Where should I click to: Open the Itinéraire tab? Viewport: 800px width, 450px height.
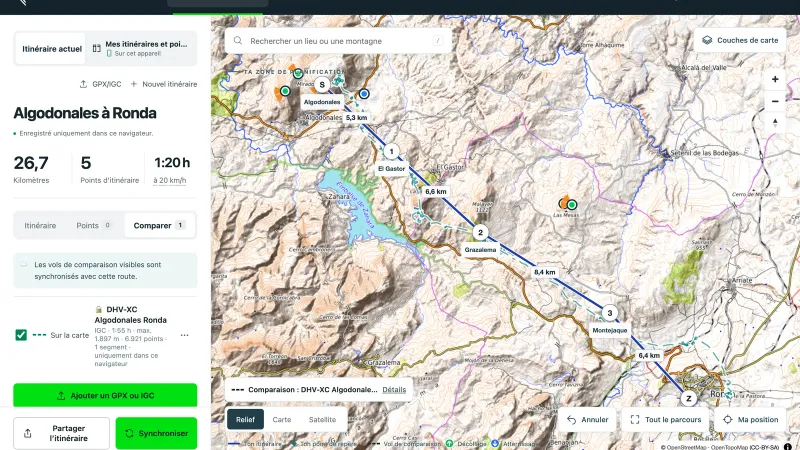click(x=40, y=226)
